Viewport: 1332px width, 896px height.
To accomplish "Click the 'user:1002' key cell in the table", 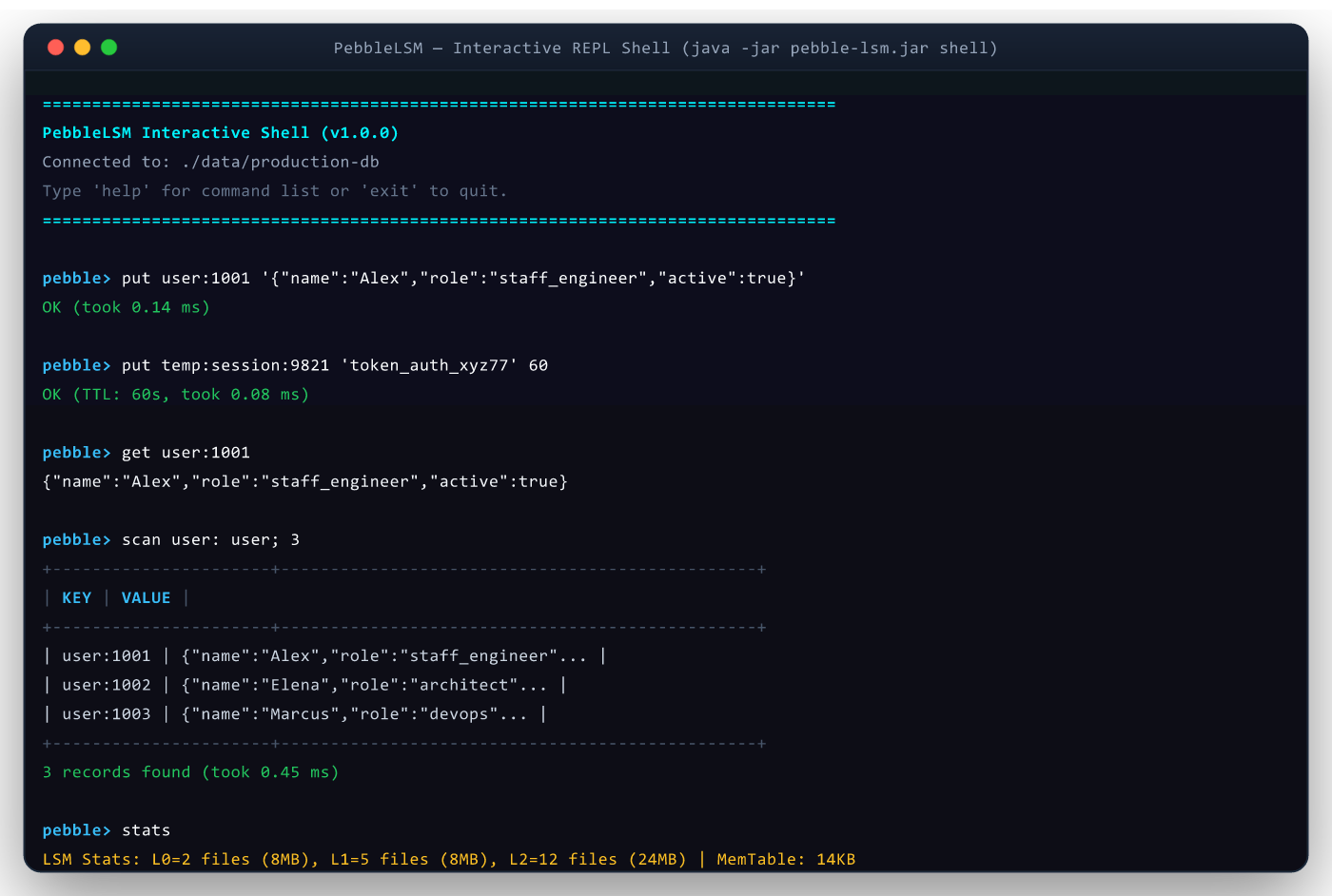I will tap(107, 685).
